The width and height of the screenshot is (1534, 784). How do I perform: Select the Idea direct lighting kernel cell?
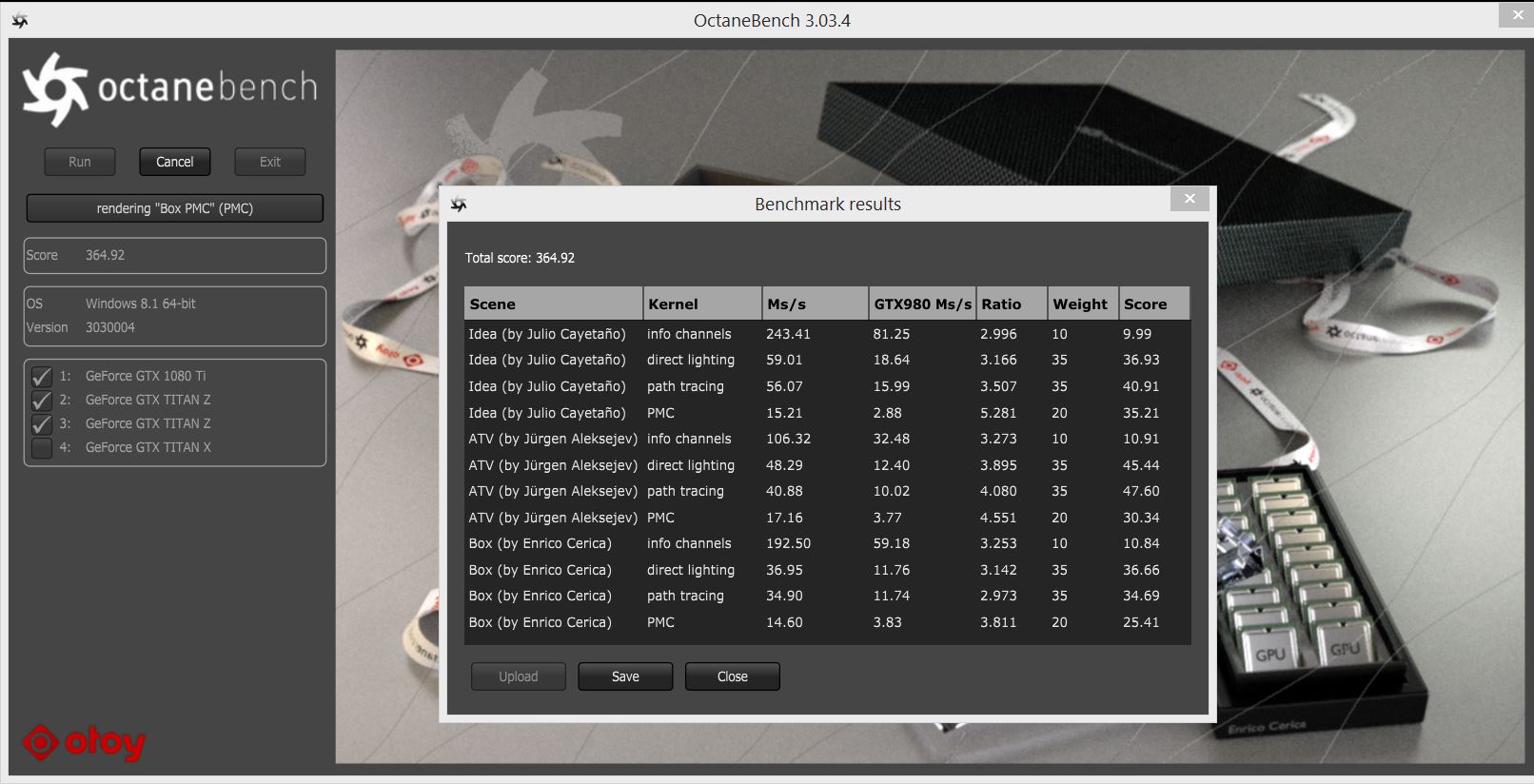[x=691, y=360]
